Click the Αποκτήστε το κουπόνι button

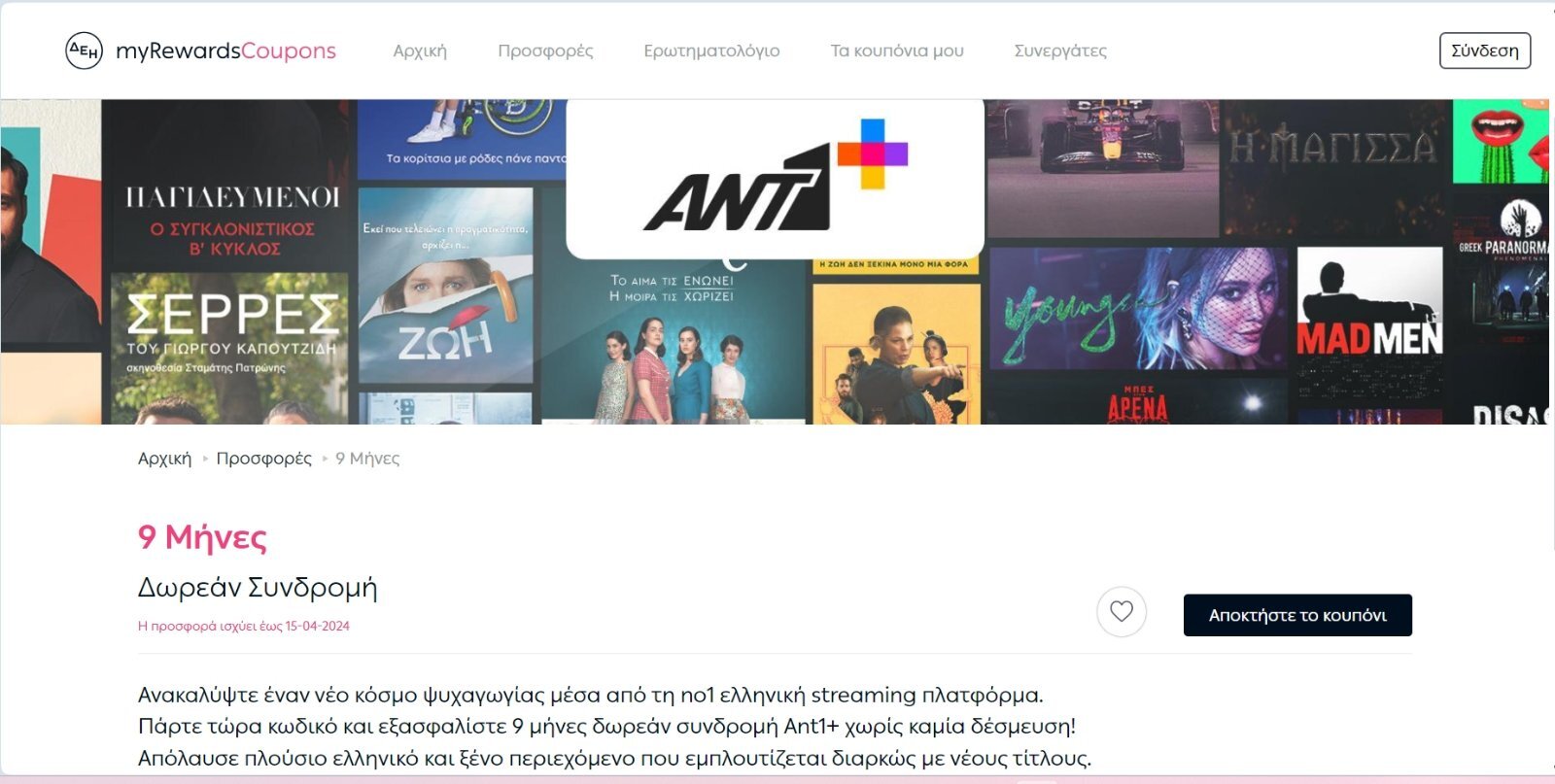click(1297, 615)
